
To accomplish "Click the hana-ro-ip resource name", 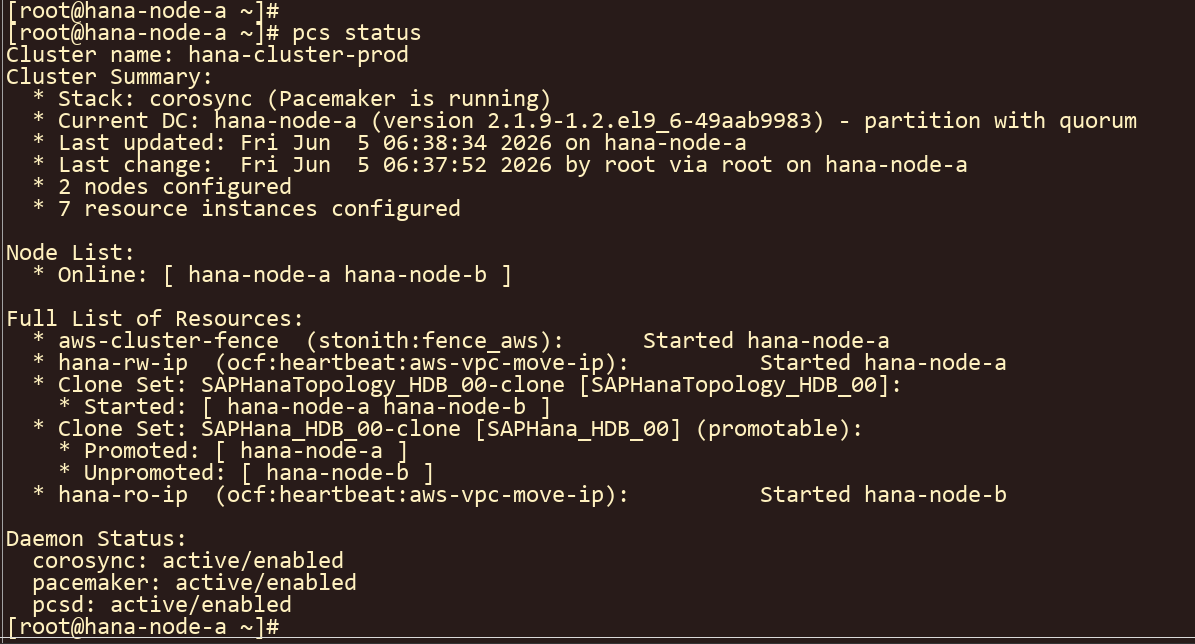I will click(123, 495).
